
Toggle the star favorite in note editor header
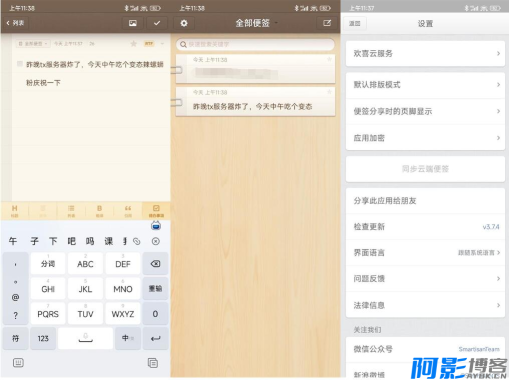(134, 44)
